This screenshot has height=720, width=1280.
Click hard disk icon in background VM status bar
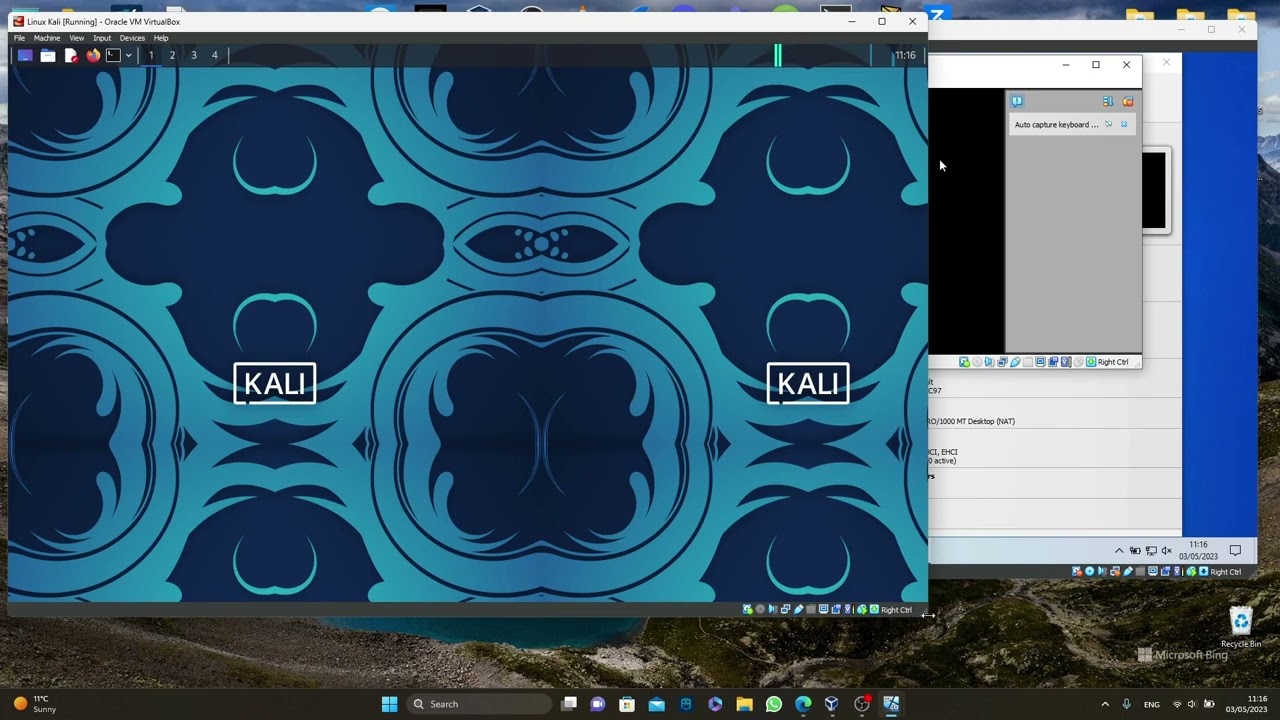tap(964, 362)
